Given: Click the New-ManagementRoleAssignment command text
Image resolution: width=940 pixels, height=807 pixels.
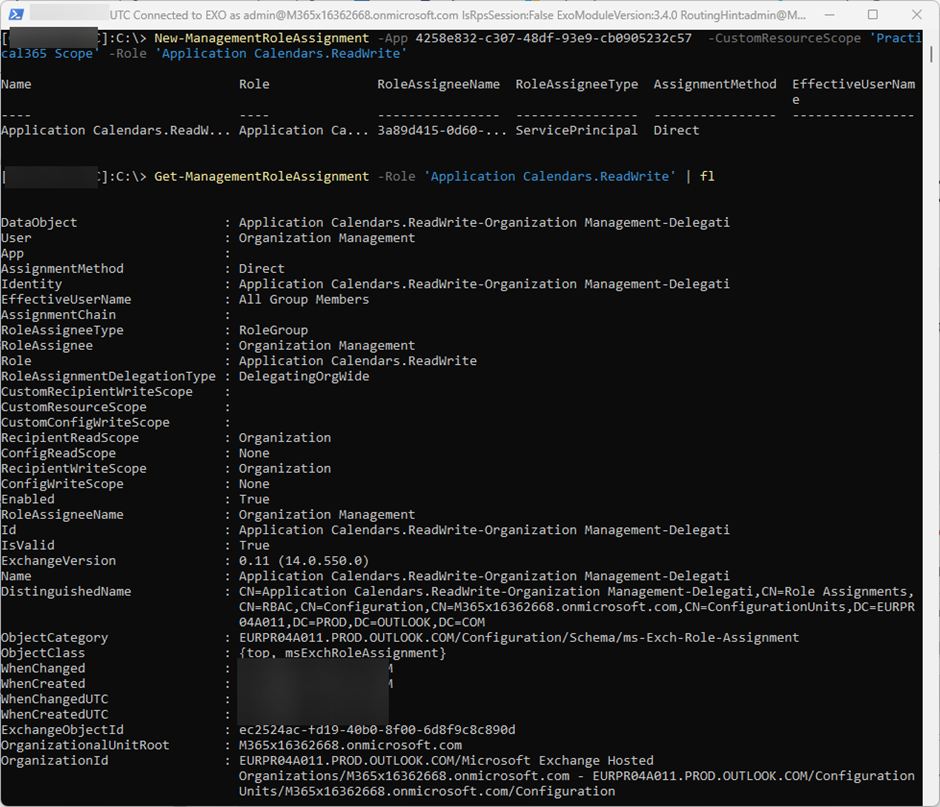Looking at the screenshot, I should tap(261, 38).
